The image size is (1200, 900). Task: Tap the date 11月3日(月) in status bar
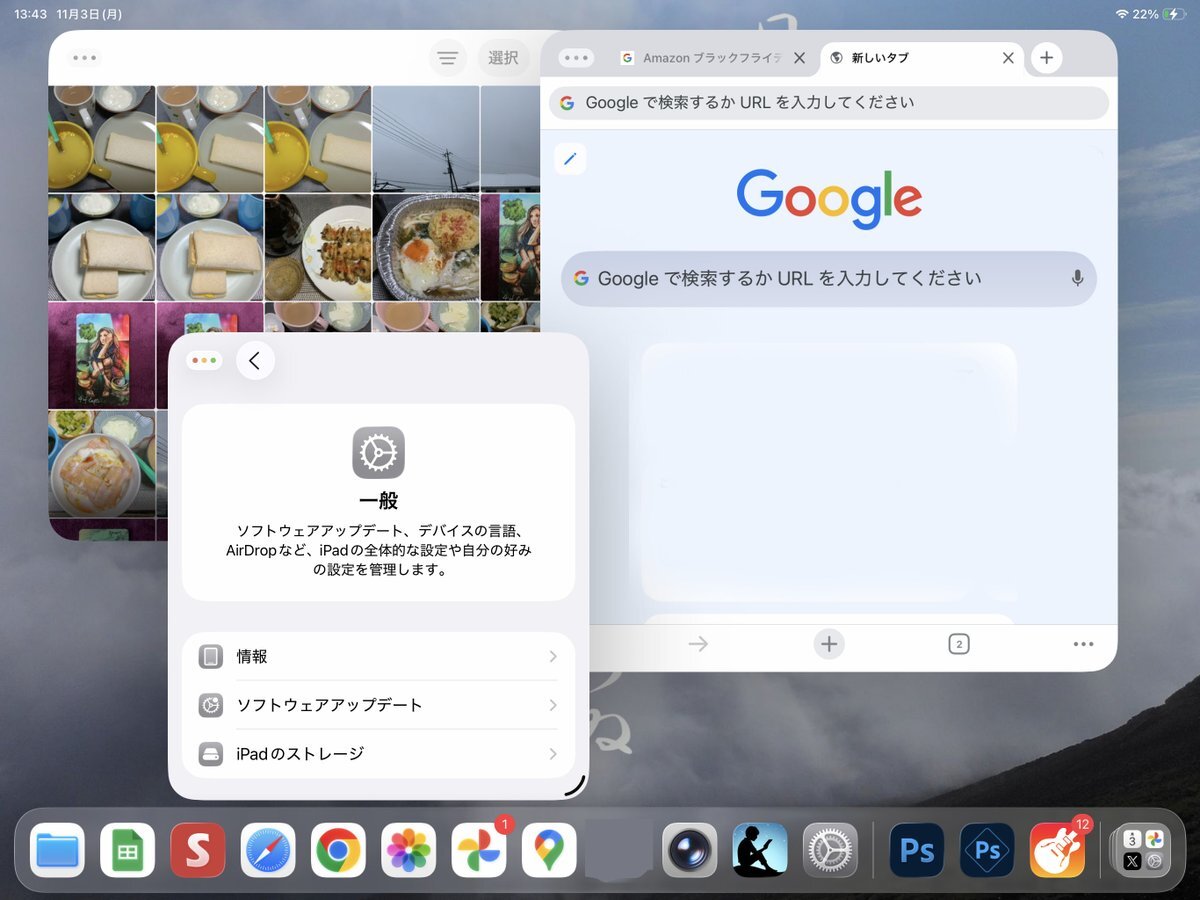(x=90, y=14)
